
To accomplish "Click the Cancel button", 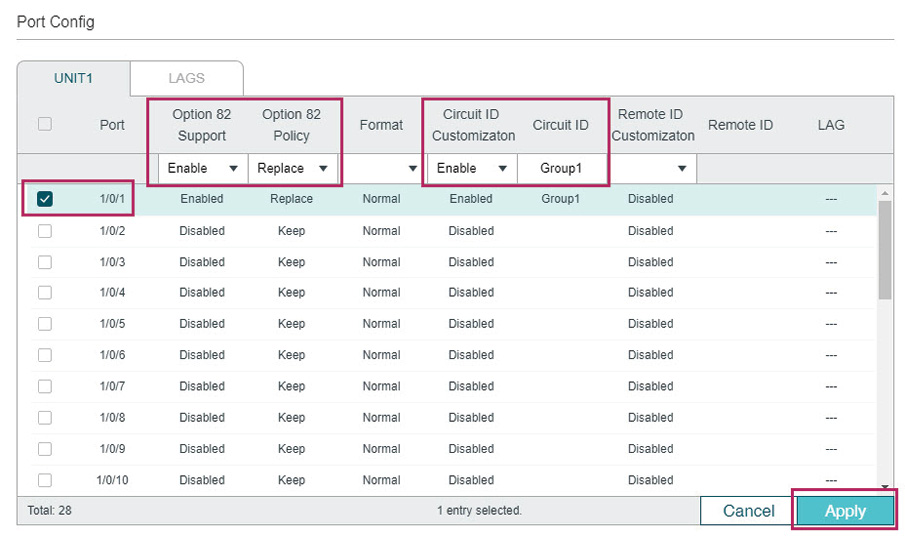I will [749, 511].
